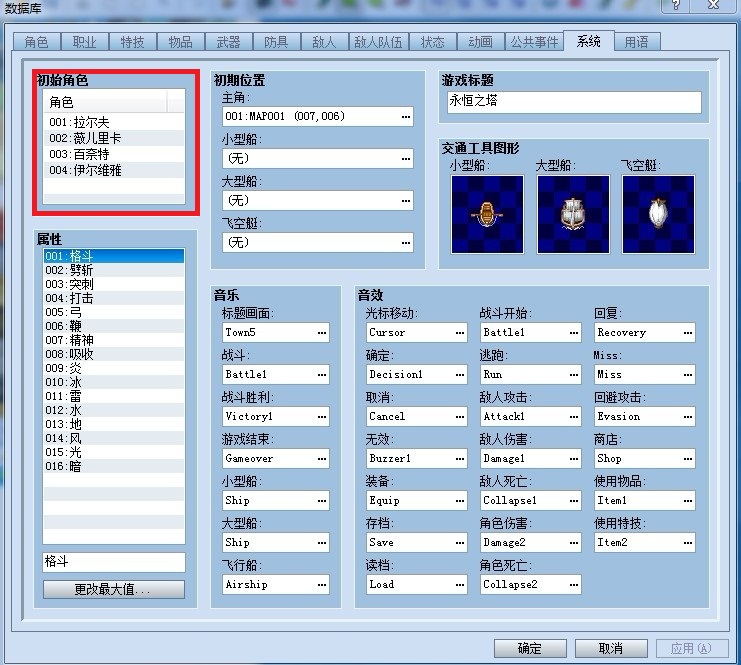Image resolution: width=741 pixels, height=665 pixels.
Task: Open the 公共事件 tab
Action: [534, 42]
